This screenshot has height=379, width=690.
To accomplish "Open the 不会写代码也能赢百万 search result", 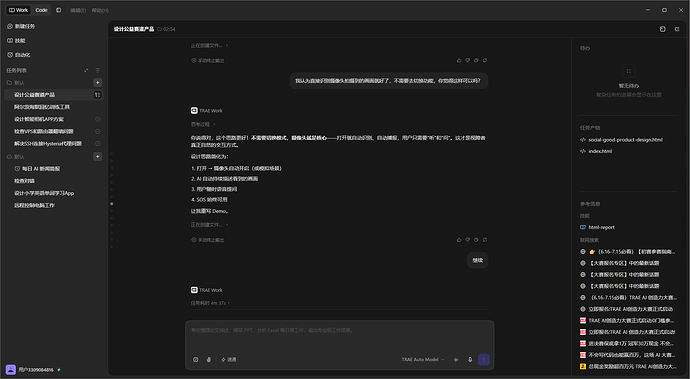I will click(628, 355).
